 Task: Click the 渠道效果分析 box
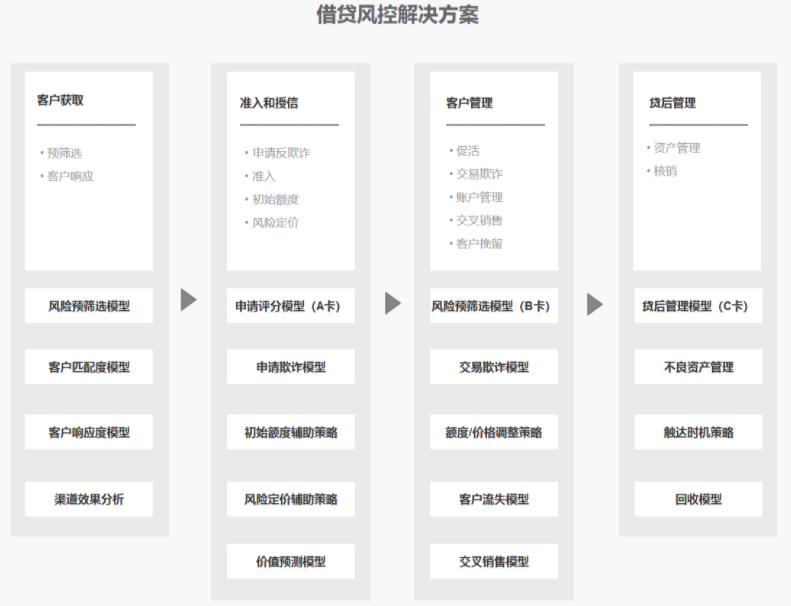[x=89, y=499]
